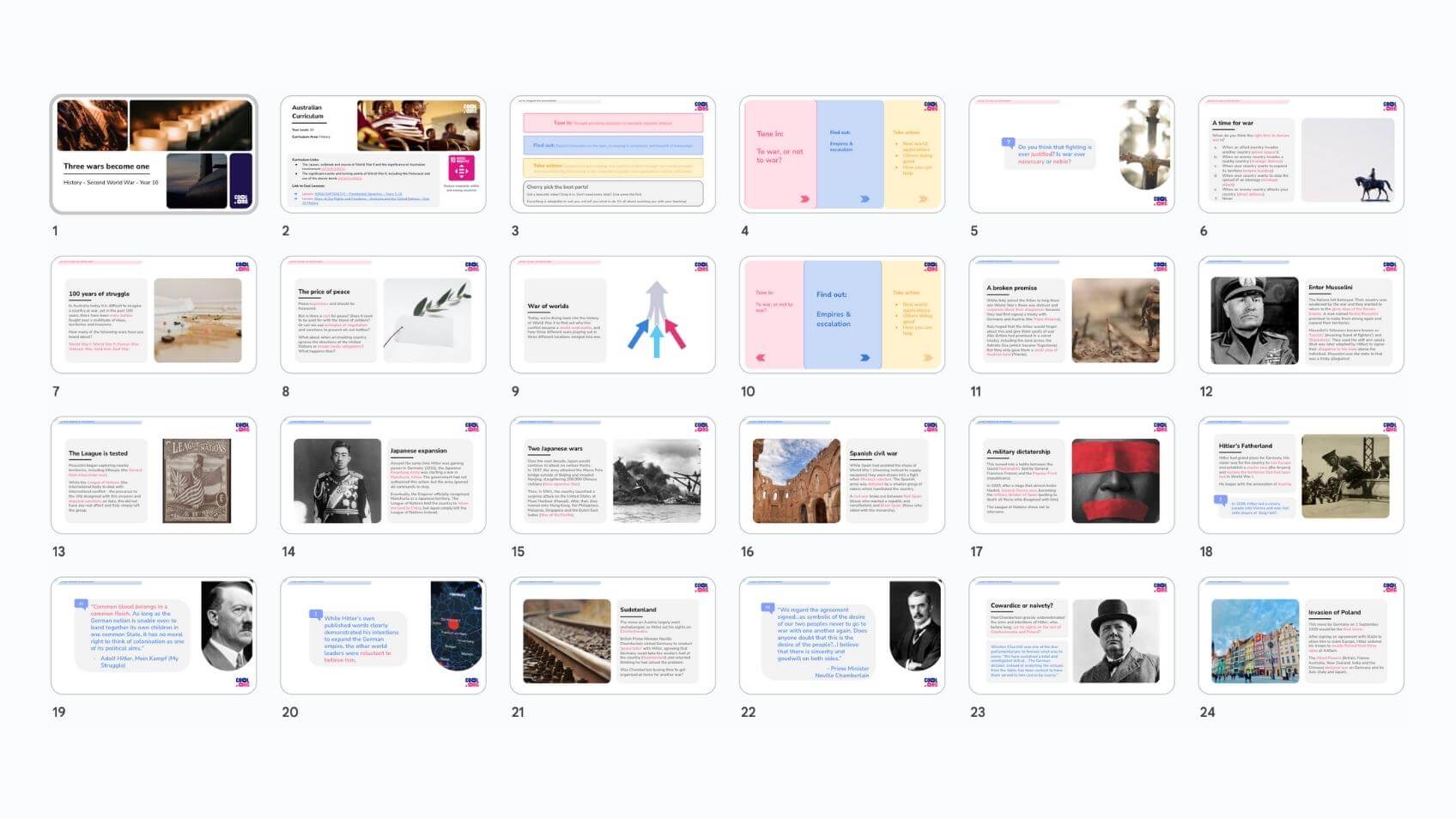The width and height of the screenshot is (1456, 819).
Task: Select the 'Spanish civil war' slide
Action: click(841, 476)
